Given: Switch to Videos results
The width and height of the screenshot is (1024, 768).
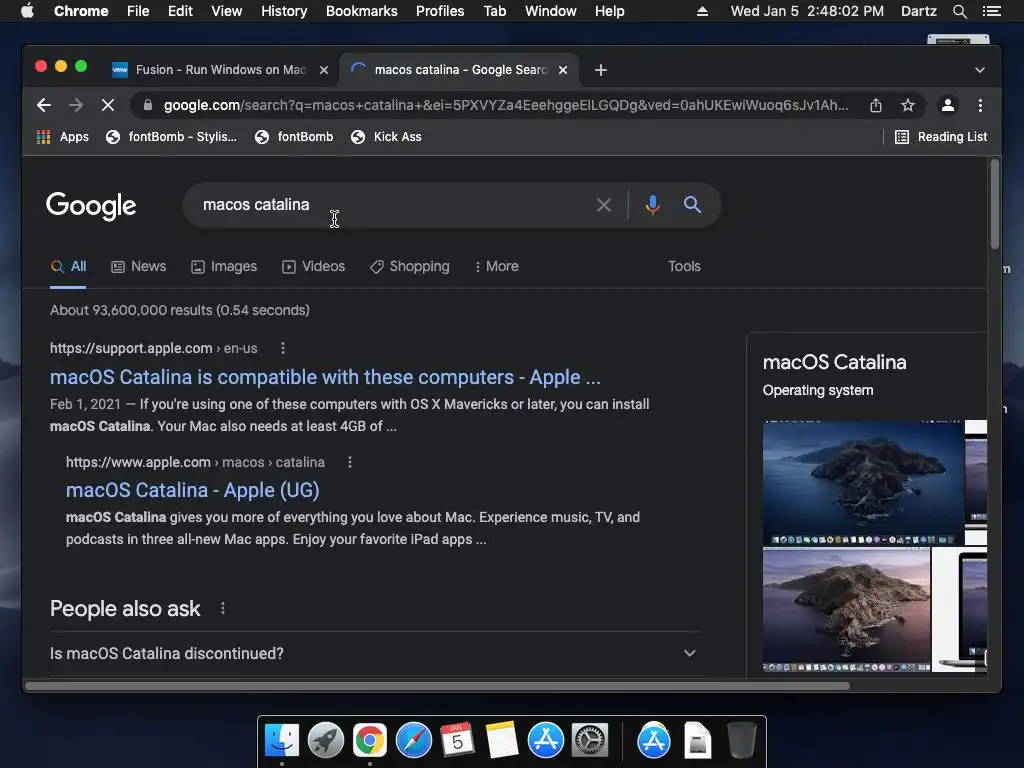Looking at the screenshot, I should tap(313, 266).
